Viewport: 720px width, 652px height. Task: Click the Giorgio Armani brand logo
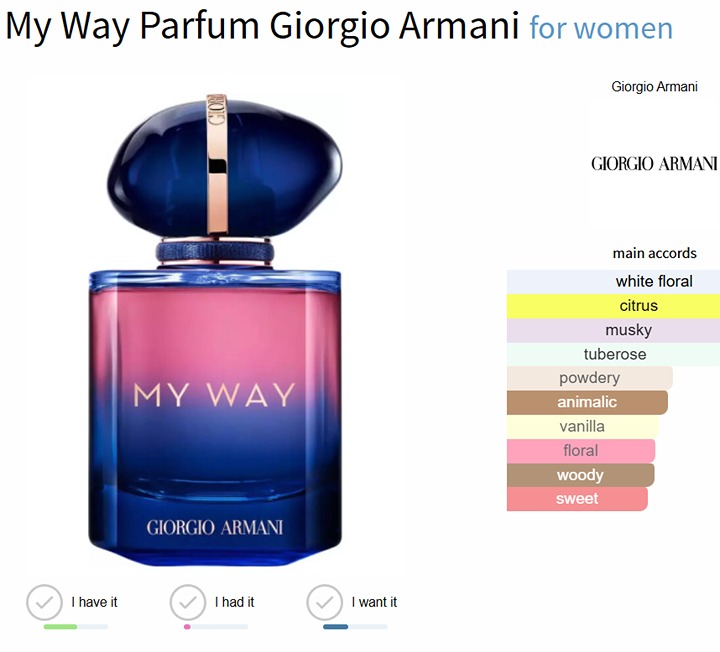click(654, 163)
